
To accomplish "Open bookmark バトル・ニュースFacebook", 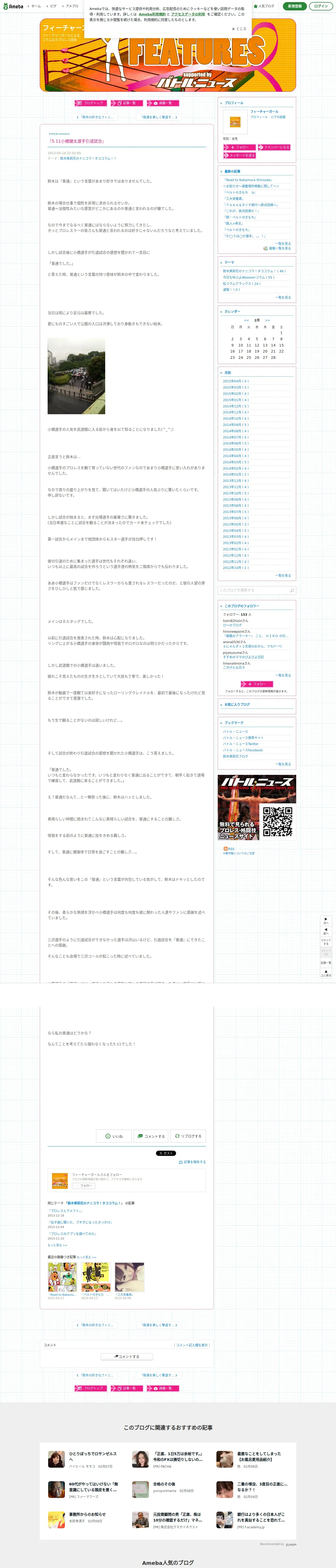I will [243, 750].
